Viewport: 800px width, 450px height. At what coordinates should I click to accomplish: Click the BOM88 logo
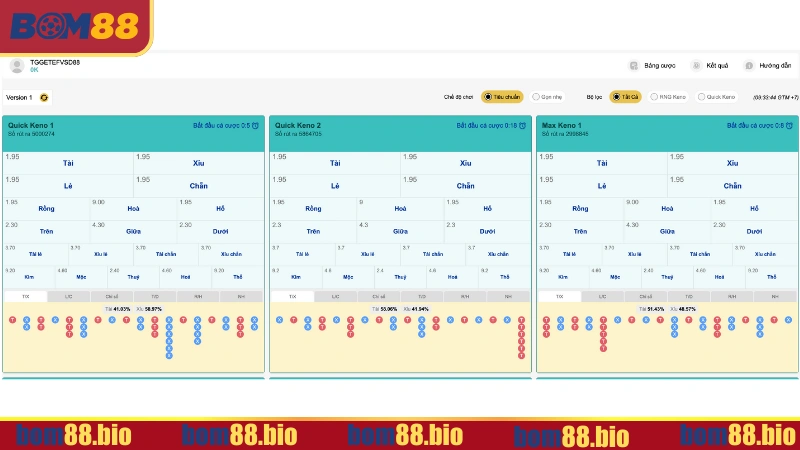click(x=74, y=27)
